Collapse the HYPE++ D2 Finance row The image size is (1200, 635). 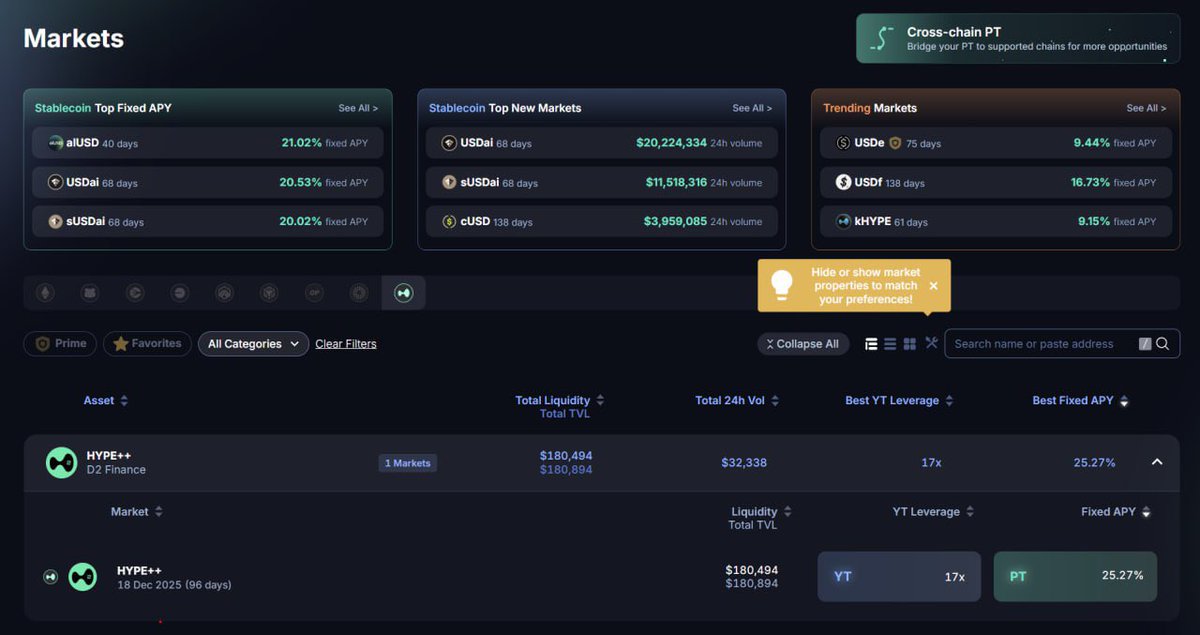pyautogui.click(x=1156, y=462)
